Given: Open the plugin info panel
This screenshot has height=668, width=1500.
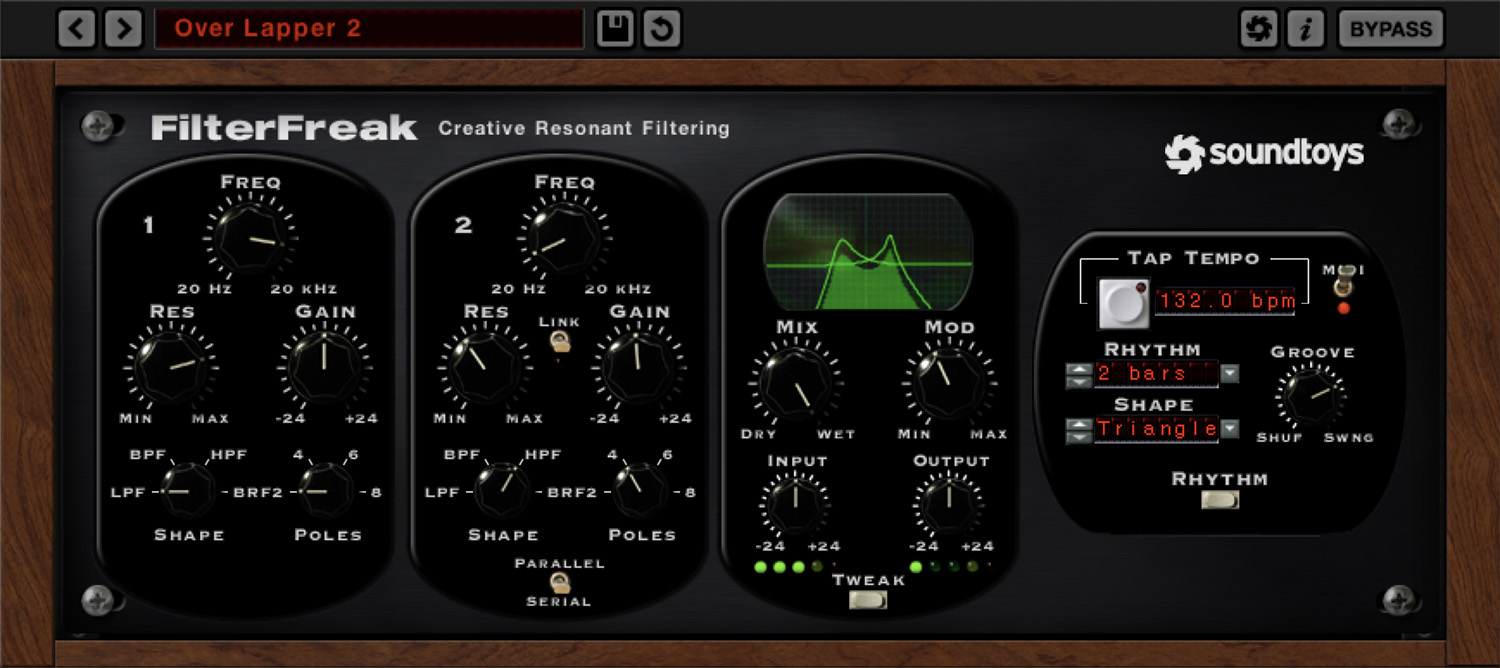Looking at the screenshot, I should pyautogui.click(x=1305, y=29).
